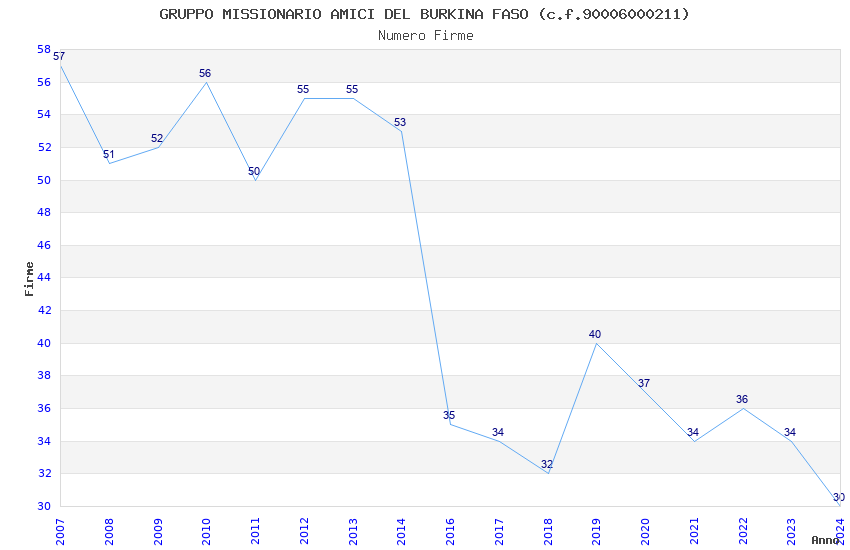Click y-axis value 48
The width and height of the screenshot is (850, 550).
tap(44, 212)
